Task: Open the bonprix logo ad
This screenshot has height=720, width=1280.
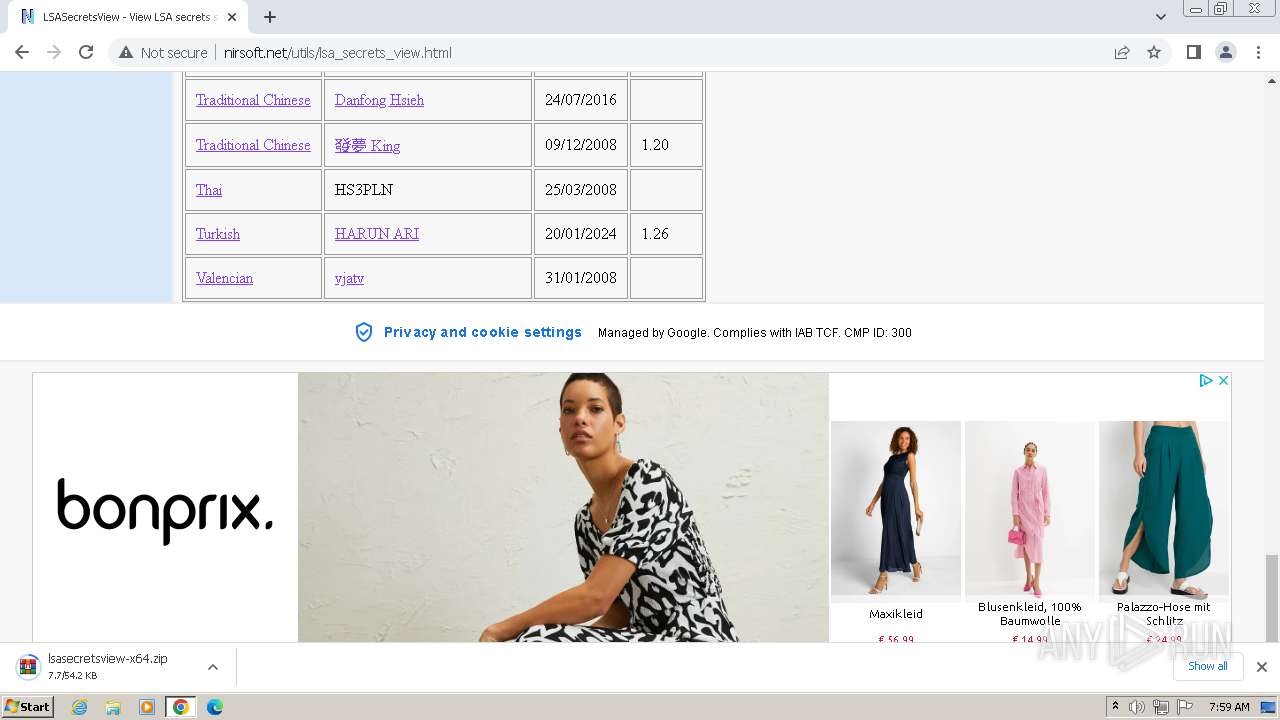Action: pyautogui.click(x=165, y=510)
